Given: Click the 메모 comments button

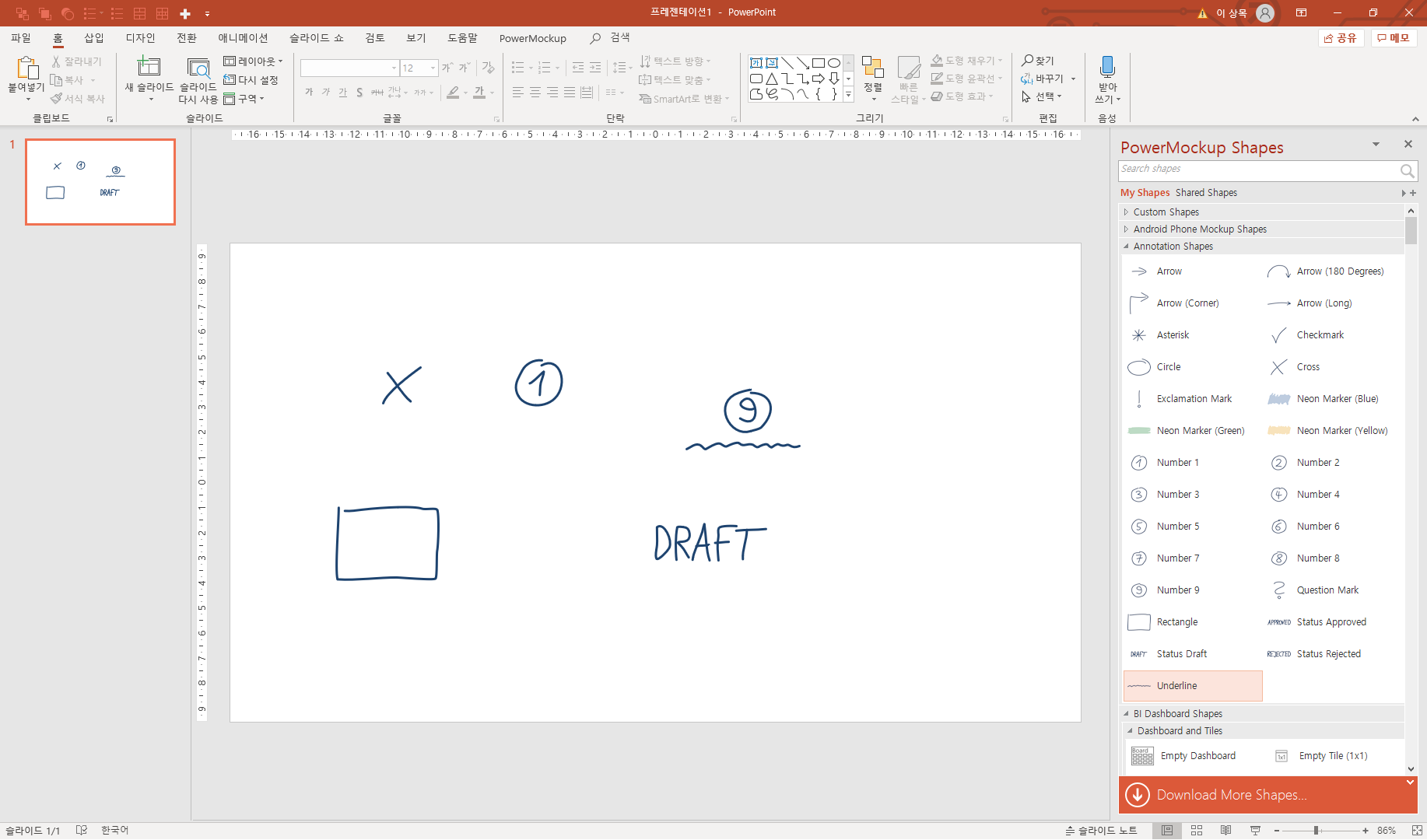Looking at the screenshot, I should [1394, 38].
